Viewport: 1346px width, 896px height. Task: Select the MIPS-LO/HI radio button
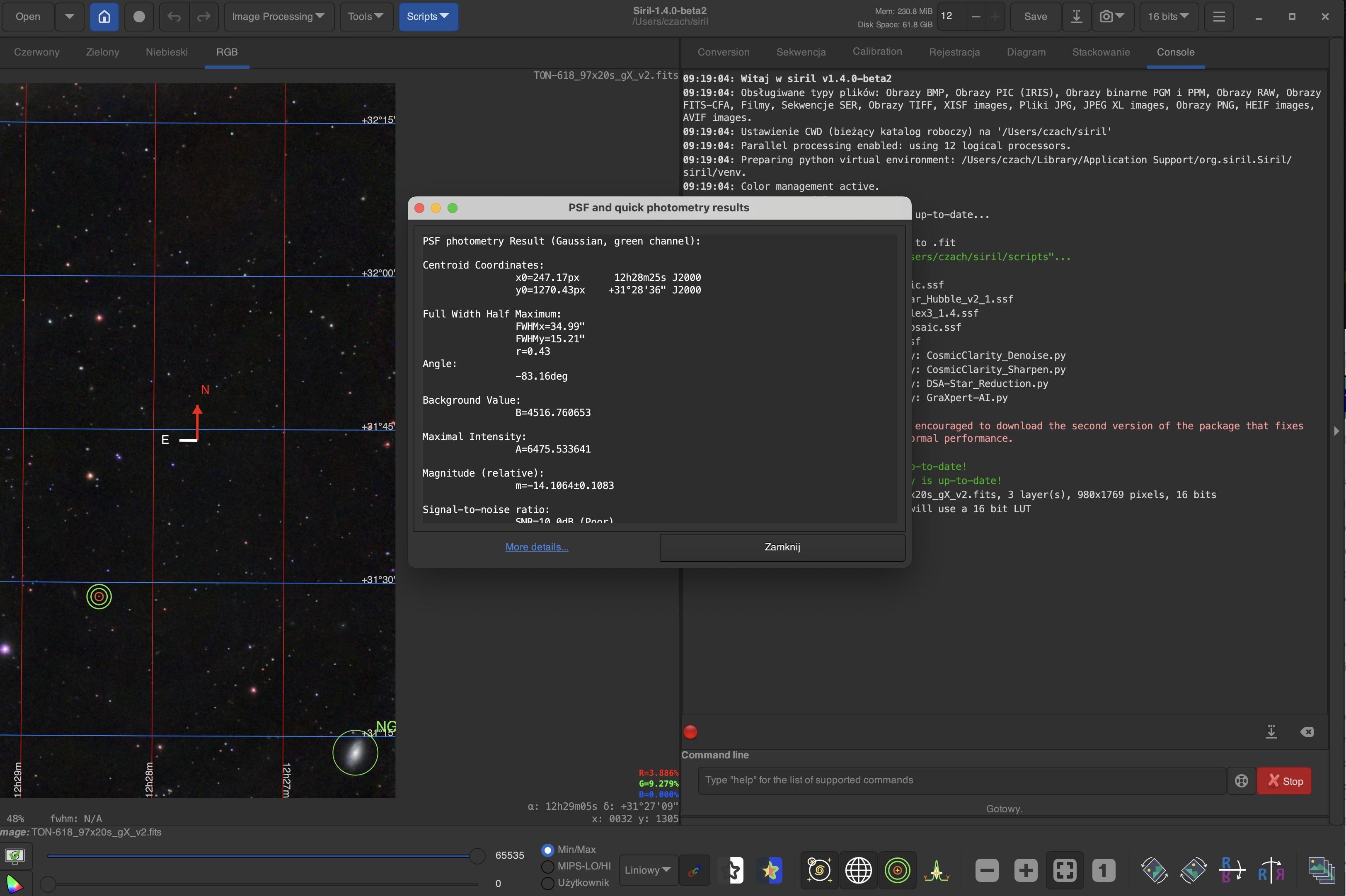(547, 866)
